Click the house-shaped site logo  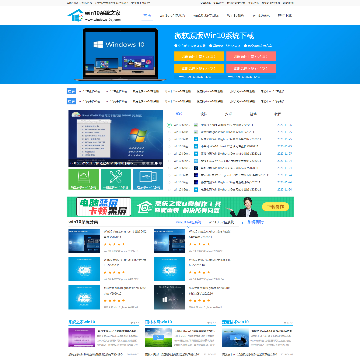pyautogui.click(x=75, y=15)
